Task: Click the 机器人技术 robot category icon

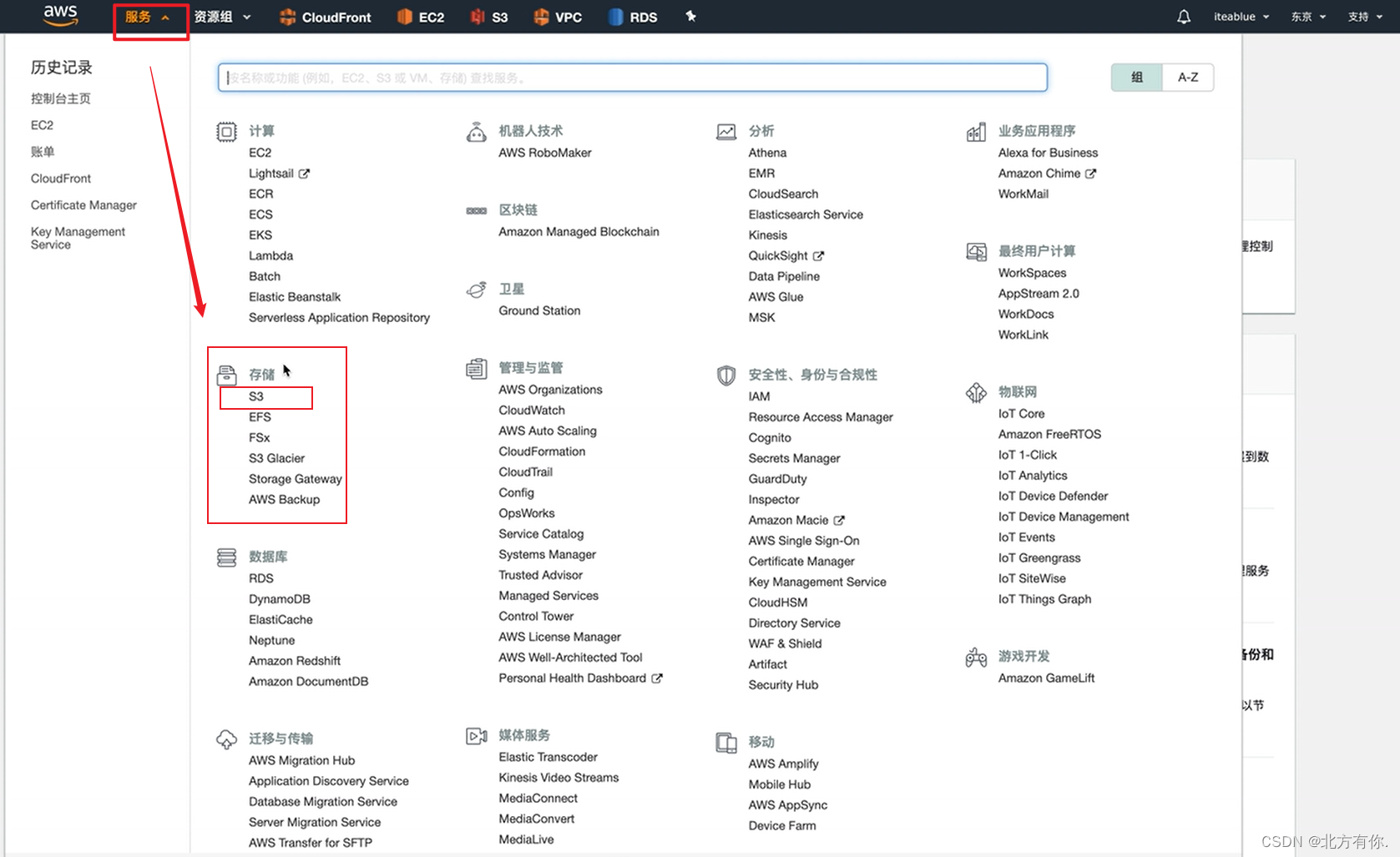Action: pyautogui.click(x=476, y=132)
